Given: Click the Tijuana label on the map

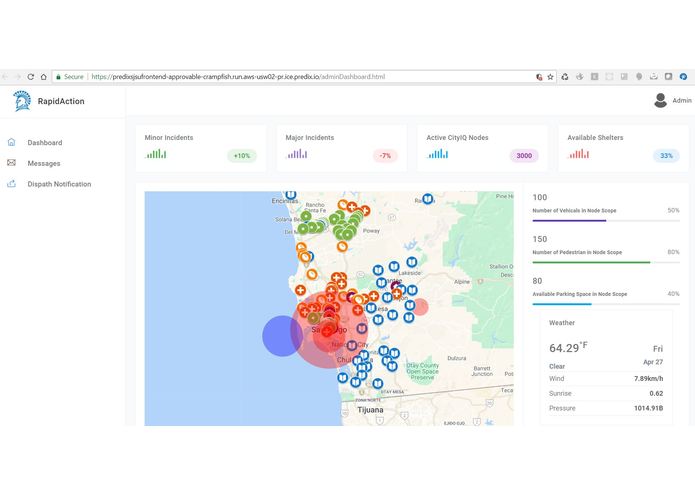Looking at the screenshot, I should [x=370, y=410].
